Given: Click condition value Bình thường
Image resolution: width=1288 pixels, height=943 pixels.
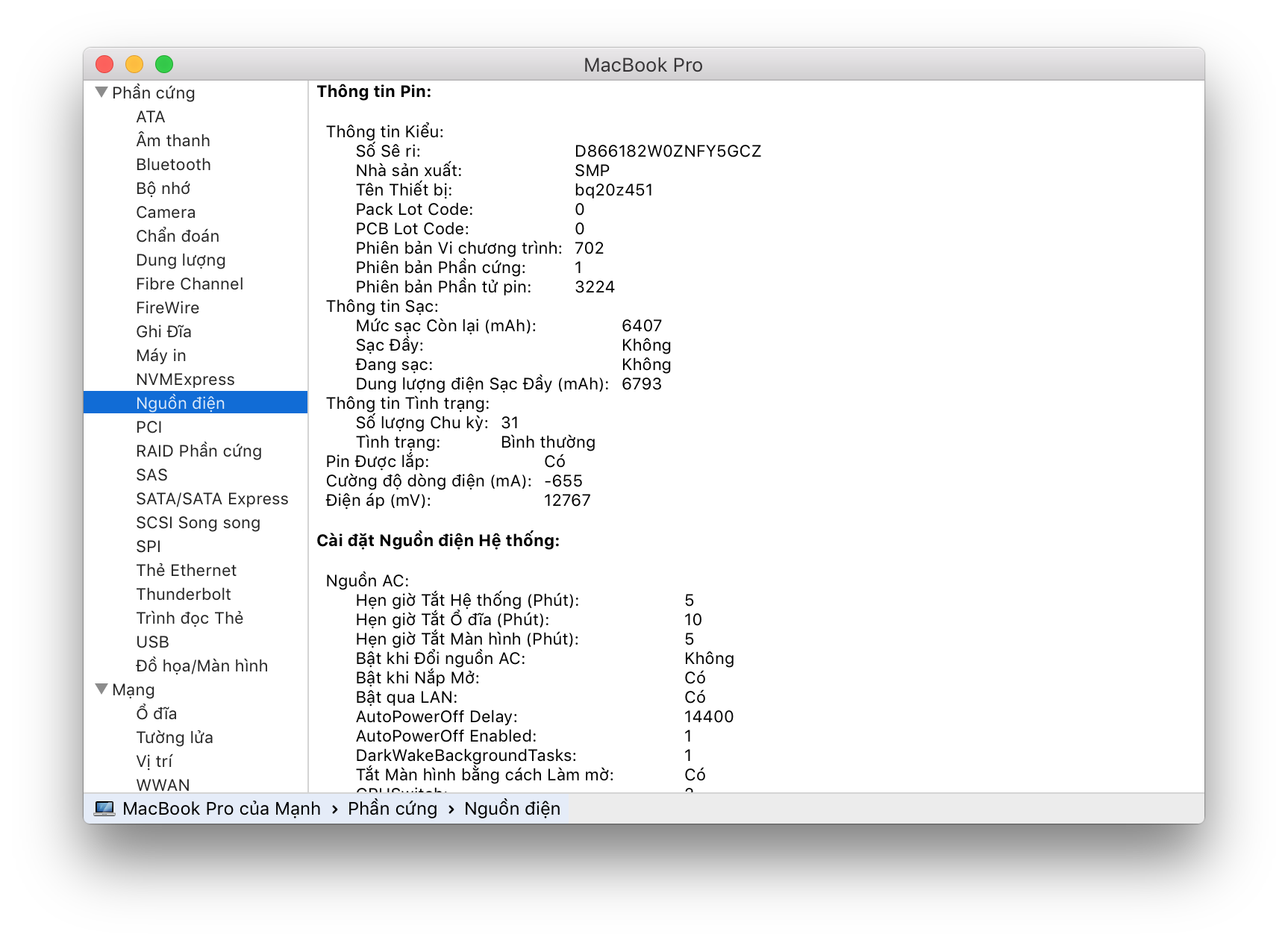Looking at the screenshot, I should click(x=548, y=442).
